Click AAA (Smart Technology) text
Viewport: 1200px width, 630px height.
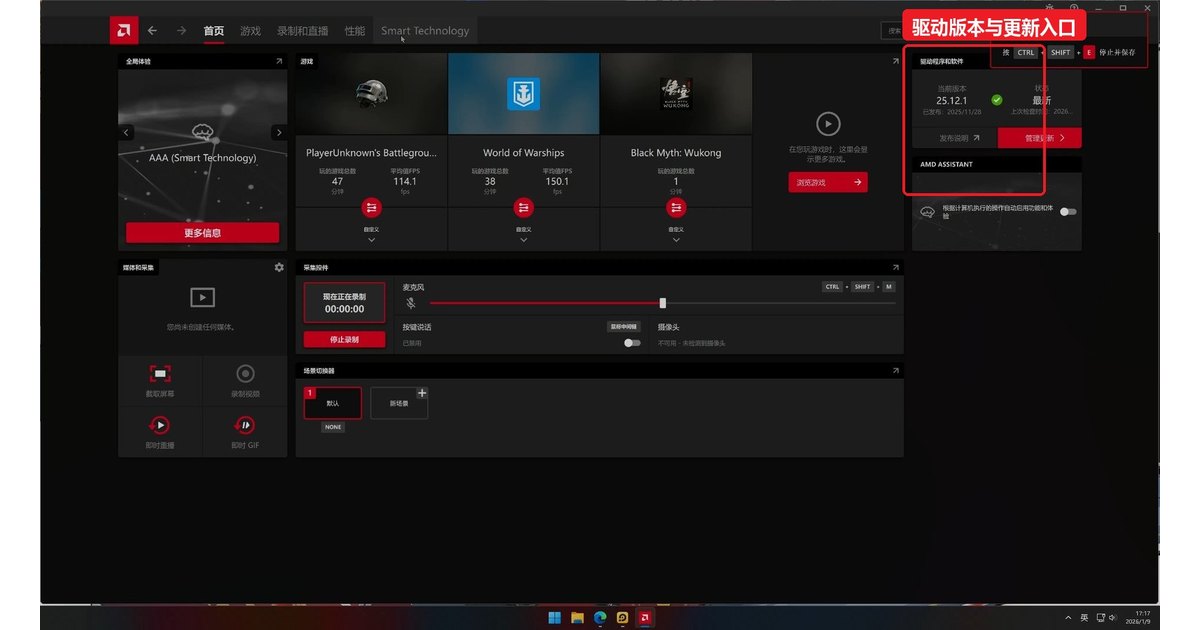click(202, 158)
